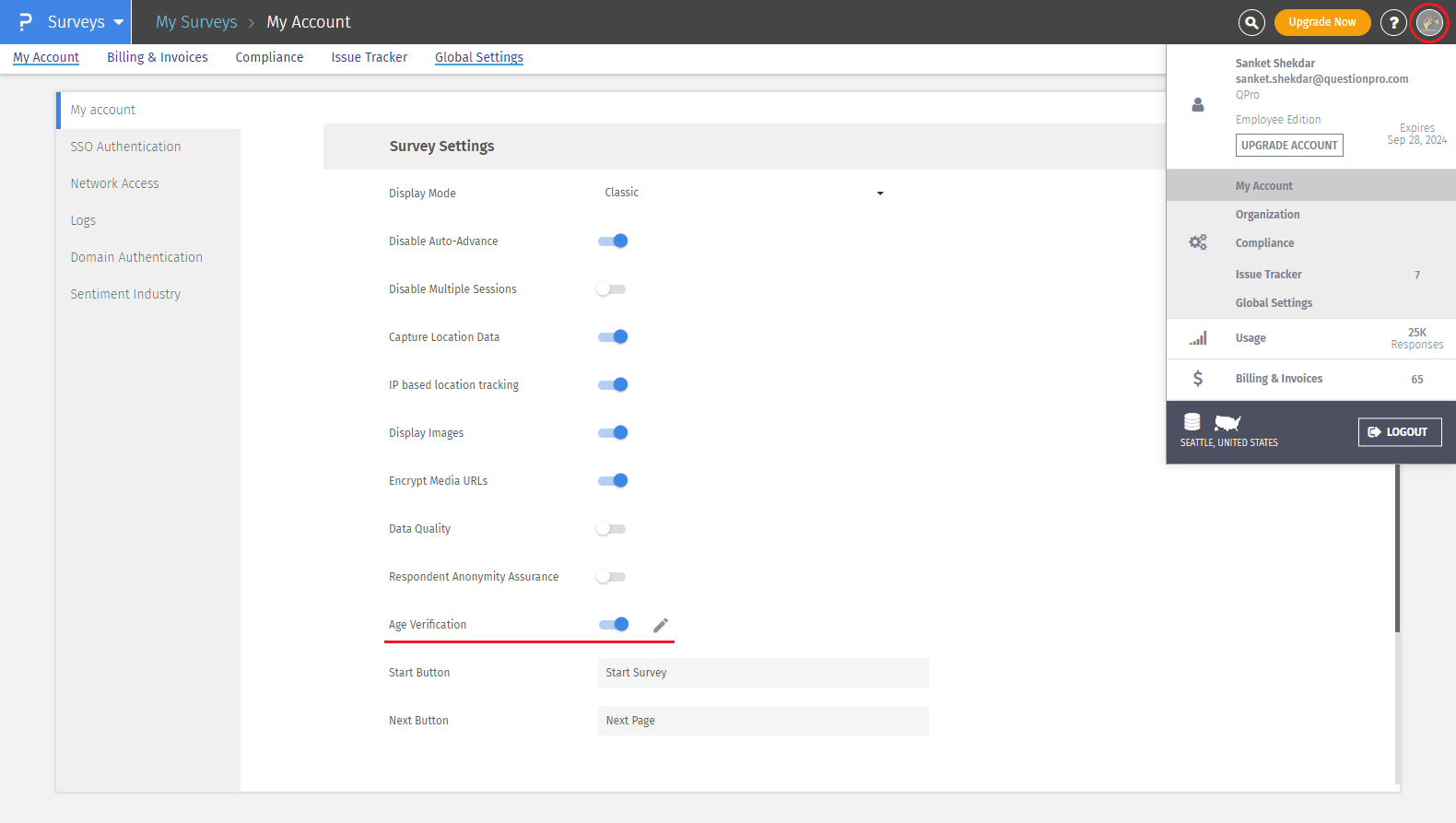This screenshot has height=823, width=1456.
Task: Switch to Billing & Invoices tab
Action: [158, 57]
